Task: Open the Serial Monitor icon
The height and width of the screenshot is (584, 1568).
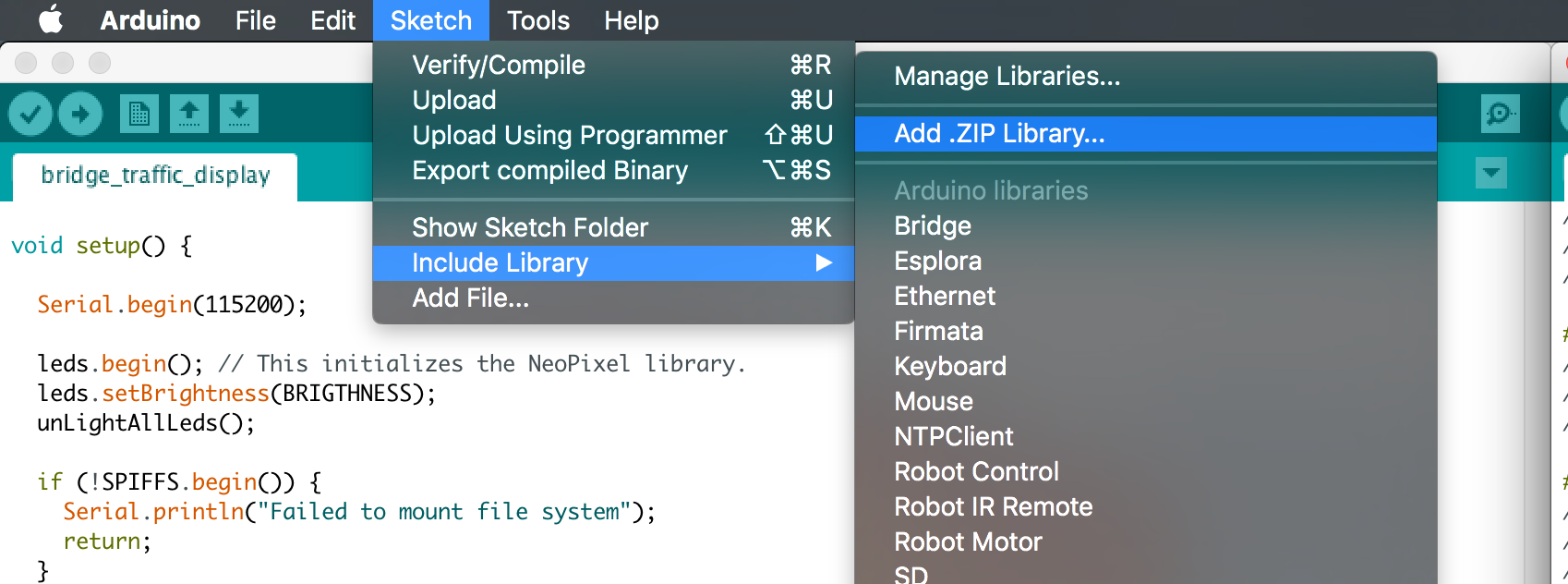Action: [x=1500, y=115]
